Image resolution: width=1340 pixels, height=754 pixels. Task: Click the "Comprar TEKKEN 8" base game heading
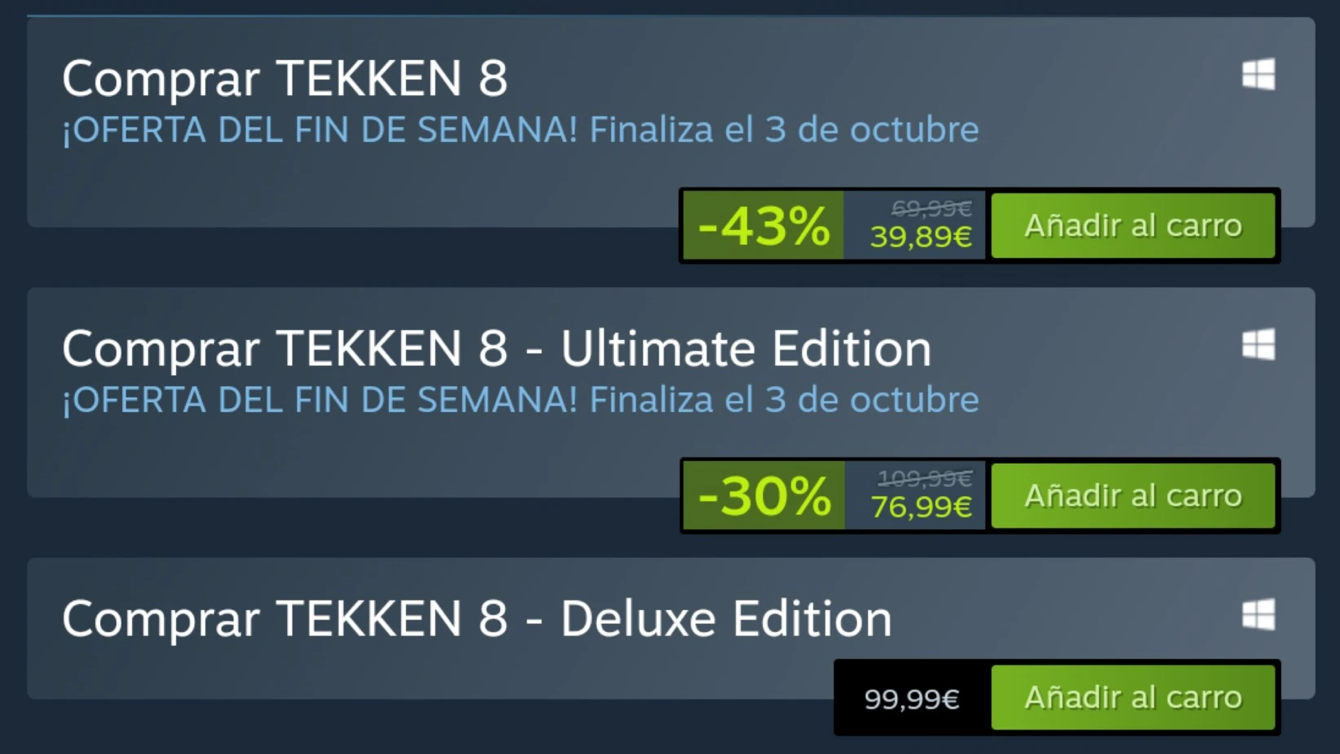tap(285, 78)
